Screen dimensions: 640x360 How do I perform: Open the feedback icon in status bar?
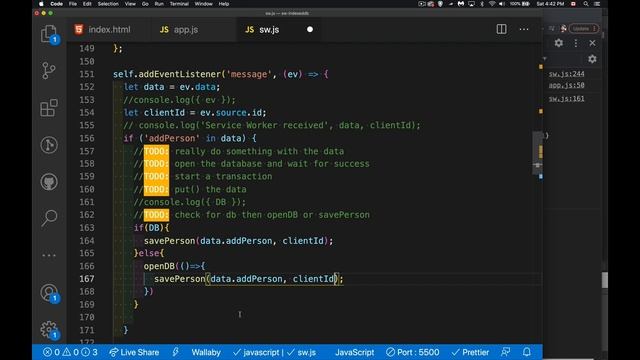(506, 352)
